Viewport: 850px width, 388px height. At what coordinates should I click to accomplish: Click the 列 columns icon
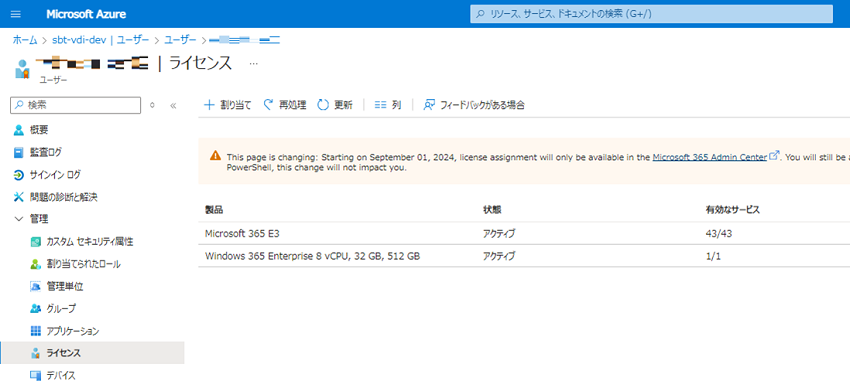380,105
